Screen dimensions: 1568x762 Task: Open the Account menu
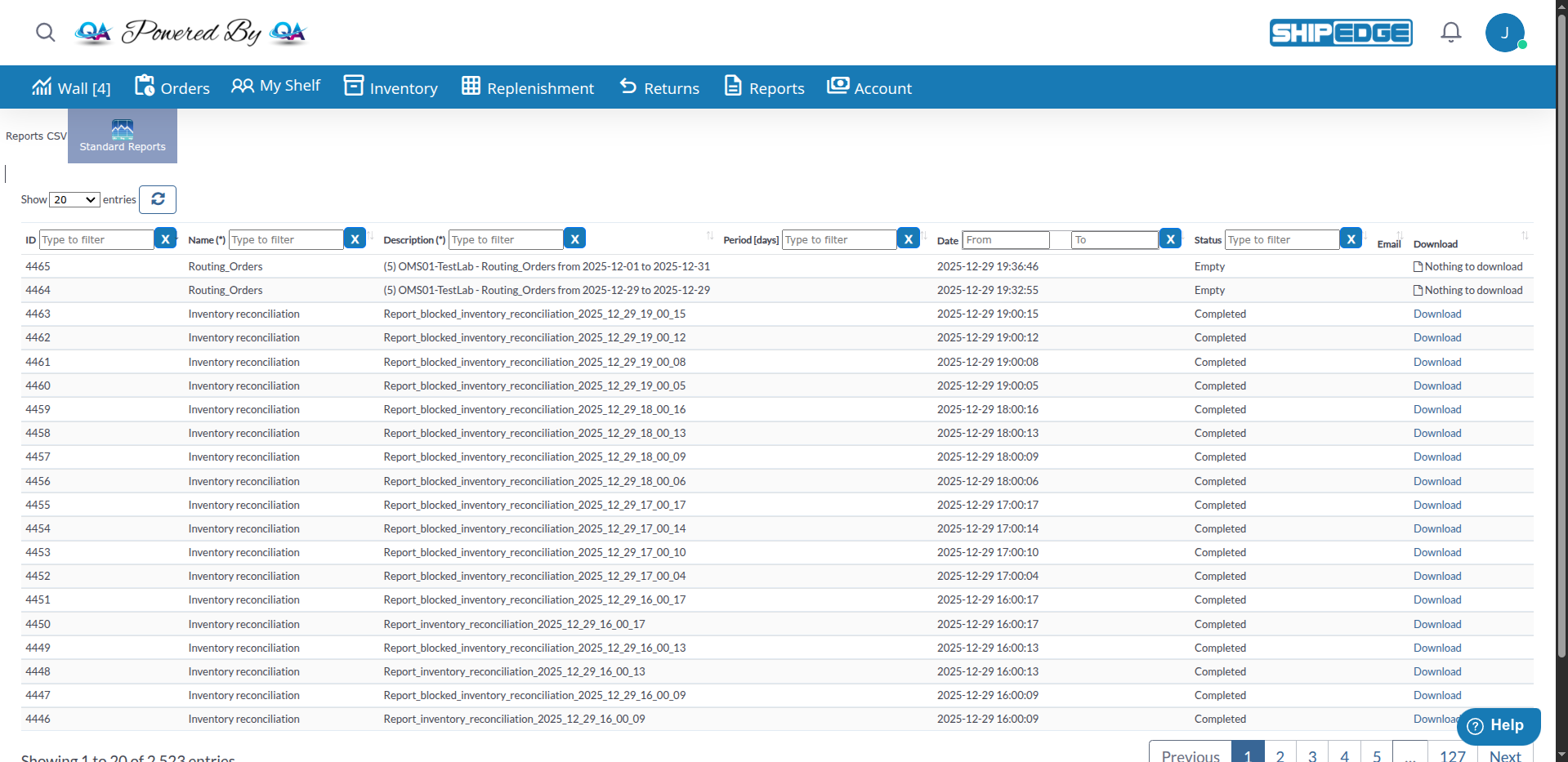pos(869,87)
